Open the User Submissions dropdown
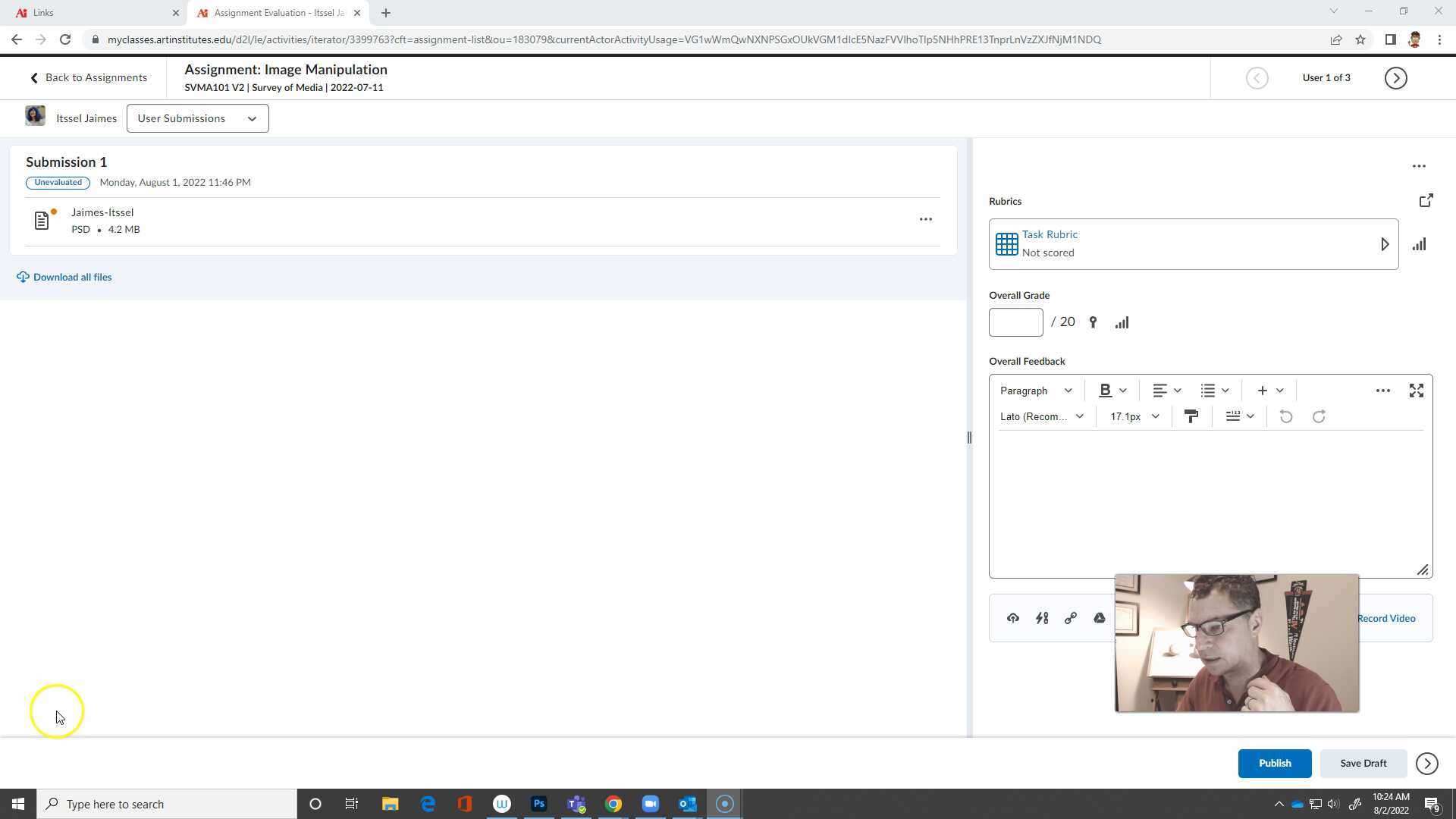 click(197, 118)
